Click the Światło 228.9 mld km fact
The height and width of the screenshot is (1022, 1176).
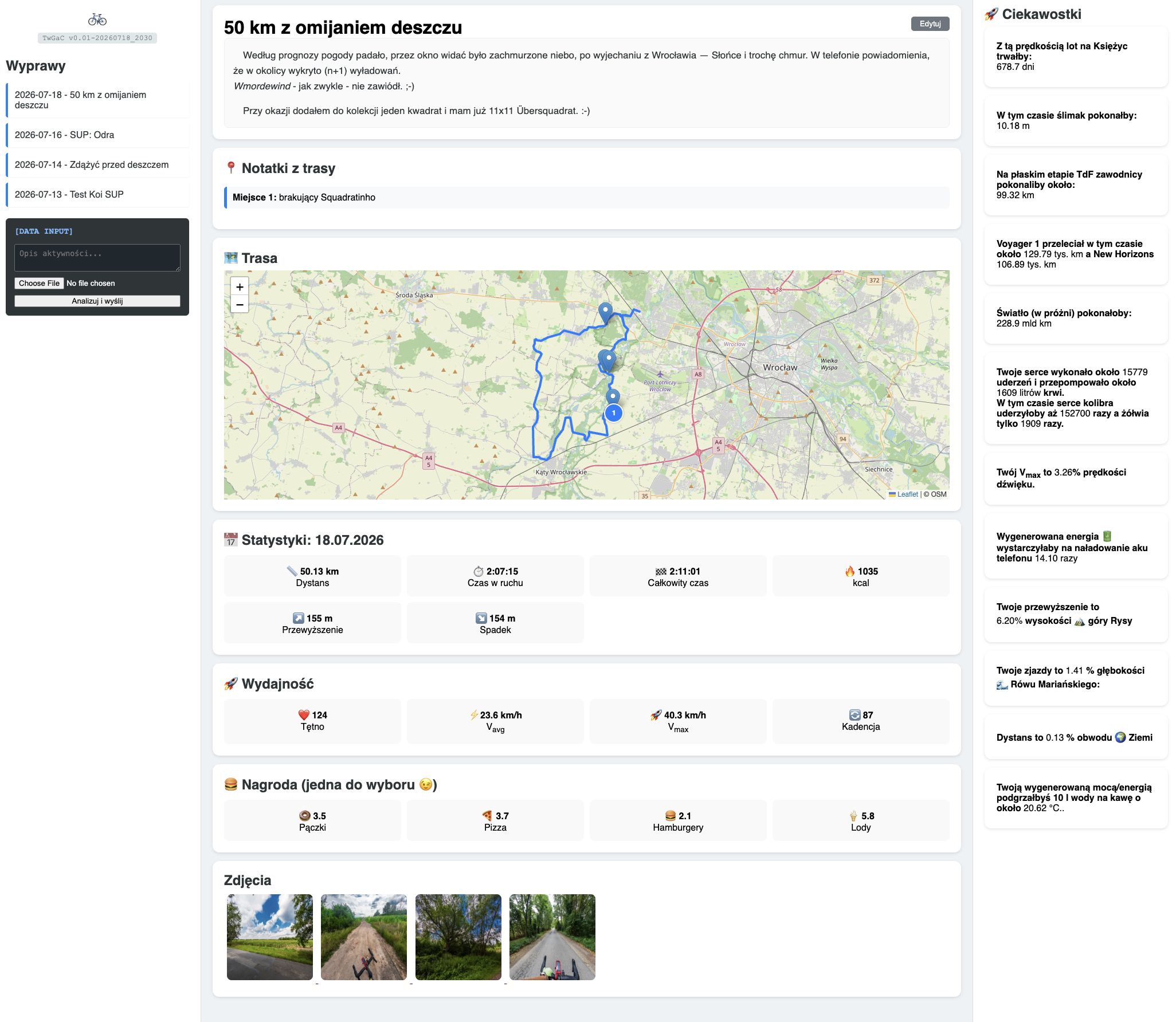tap(1076, 318)
